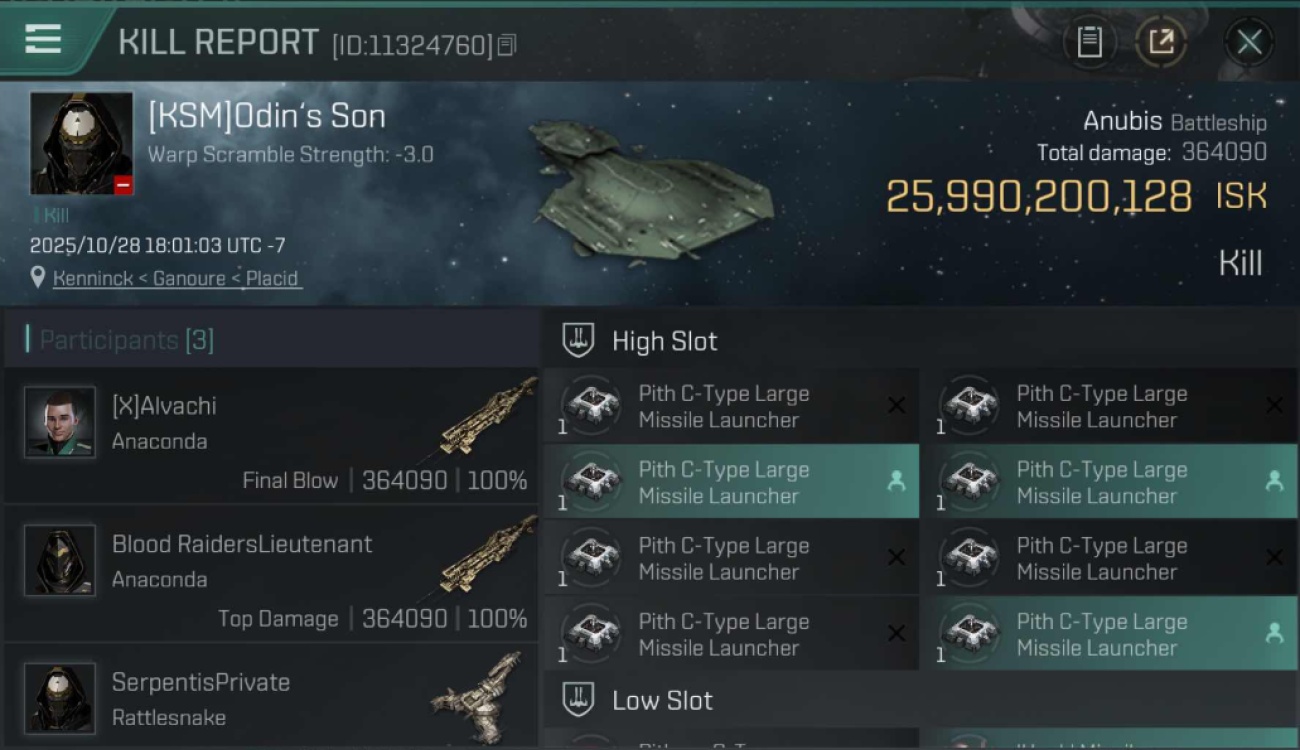Click the High Slot shield icon
This screenshot has height=750, width=1300.
click(578, 341)
